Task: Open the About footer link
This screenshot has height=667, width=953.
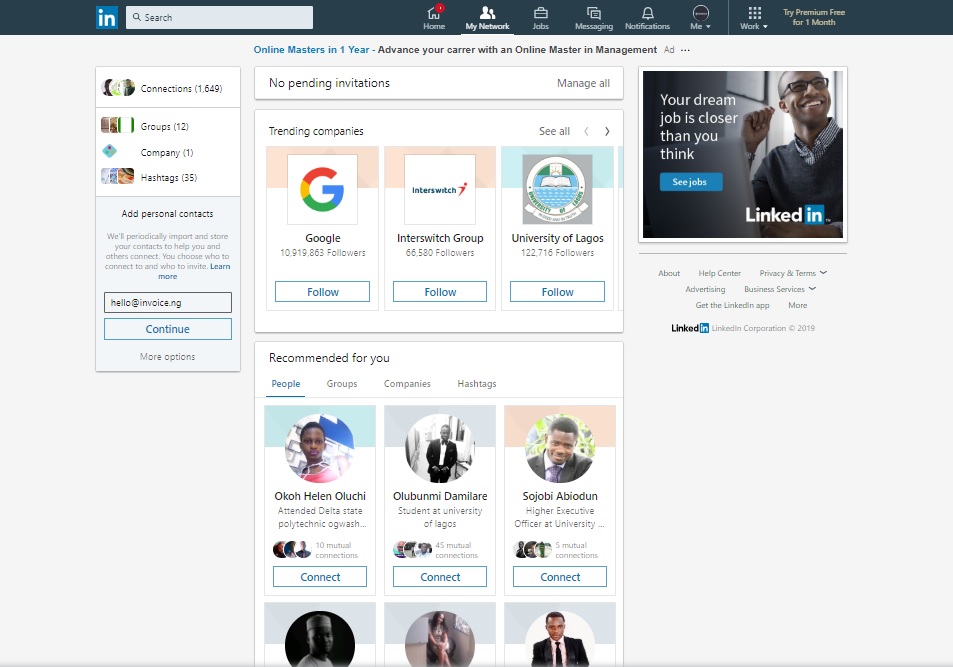Action: pyautogui.click(x=669, y=273)
